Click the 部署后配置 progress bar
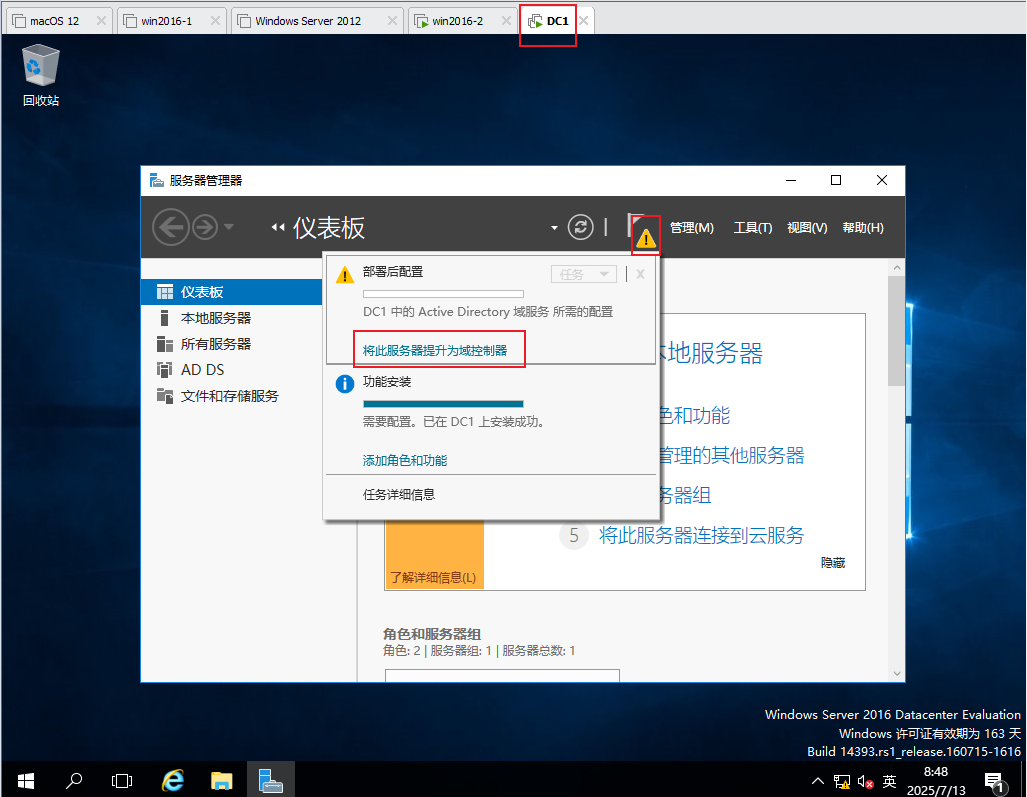Viewport: 1027px width, 797px height. click(x=443, y=294)
